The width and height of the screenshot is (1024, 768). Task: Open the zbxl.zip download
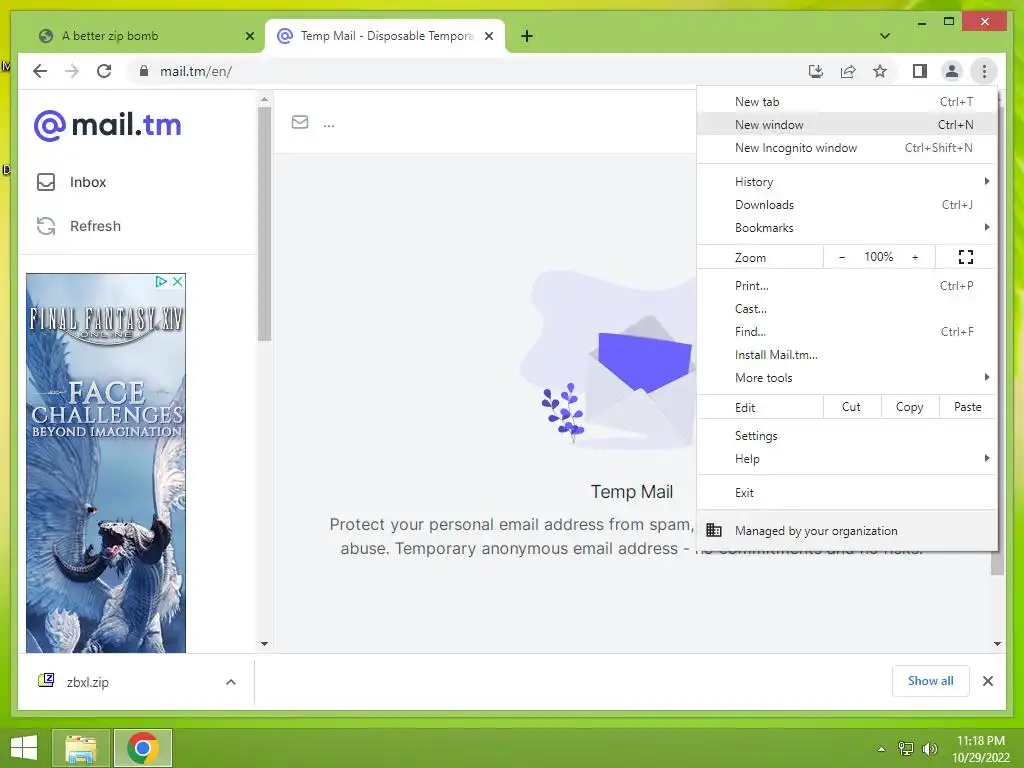click(x=87, y=682)
